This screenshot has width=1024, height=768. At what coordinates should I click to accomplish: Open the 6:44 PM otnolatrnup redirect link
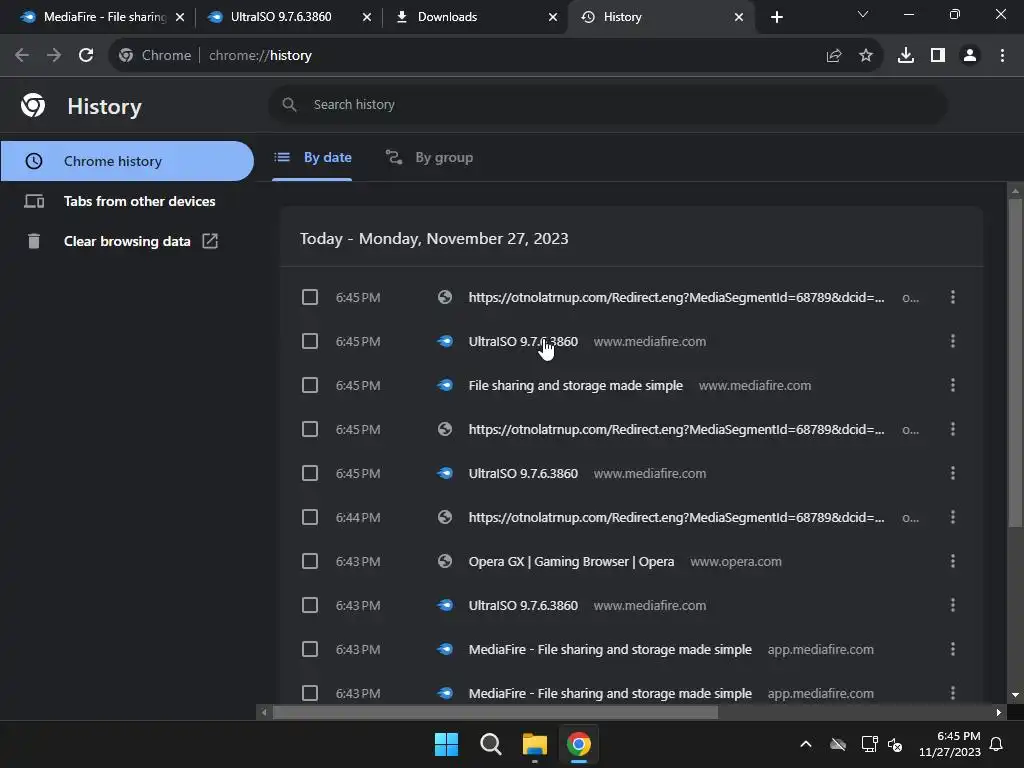pyautogui.click(x=677, y=518)
